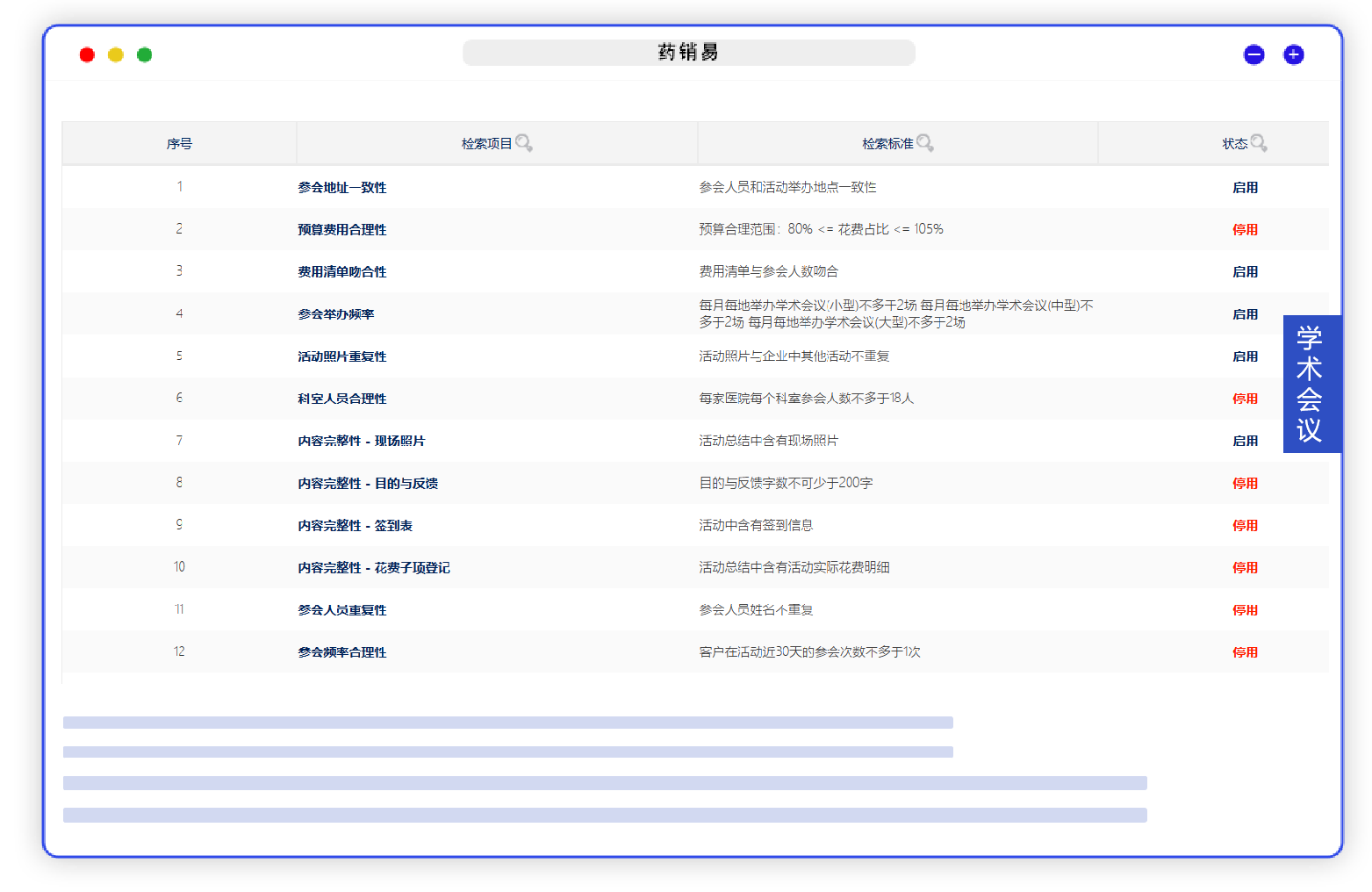Disable the 参会地址一致性 rule by clicking 启用

pos(1245,187)
